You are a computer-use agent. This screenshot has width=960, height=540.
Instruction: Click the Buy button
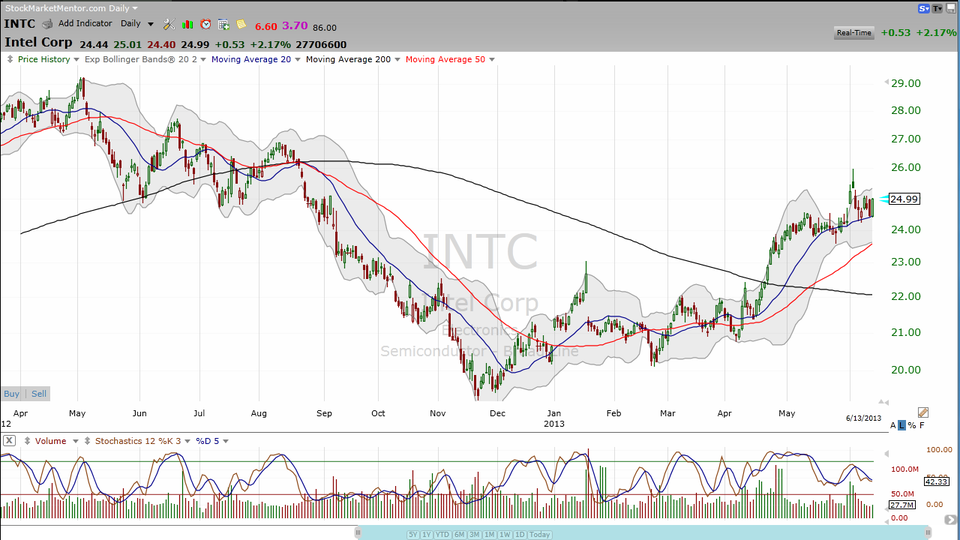(11, 393)
